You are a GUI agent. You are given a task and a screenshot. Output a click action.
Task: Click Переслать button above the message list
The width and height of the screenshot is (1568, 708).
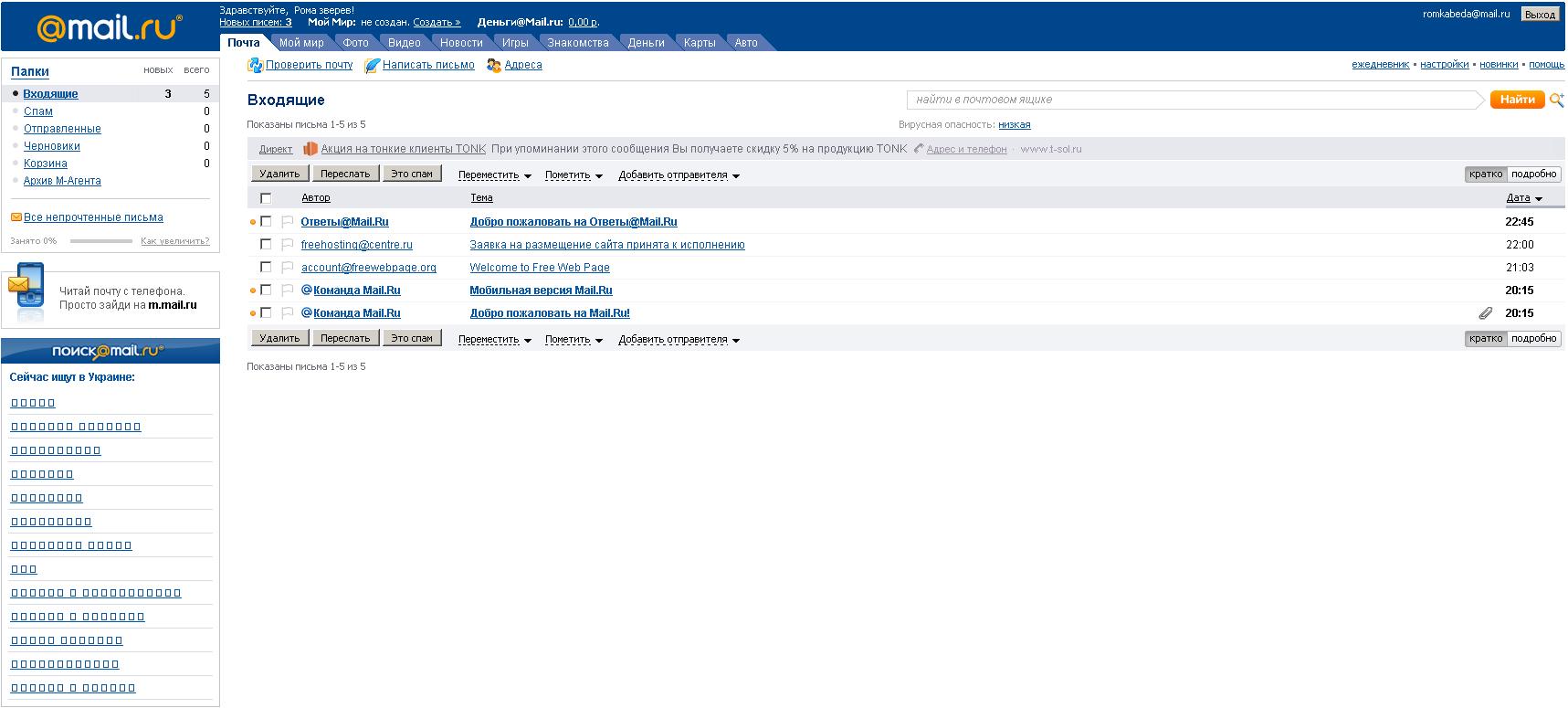345,174
